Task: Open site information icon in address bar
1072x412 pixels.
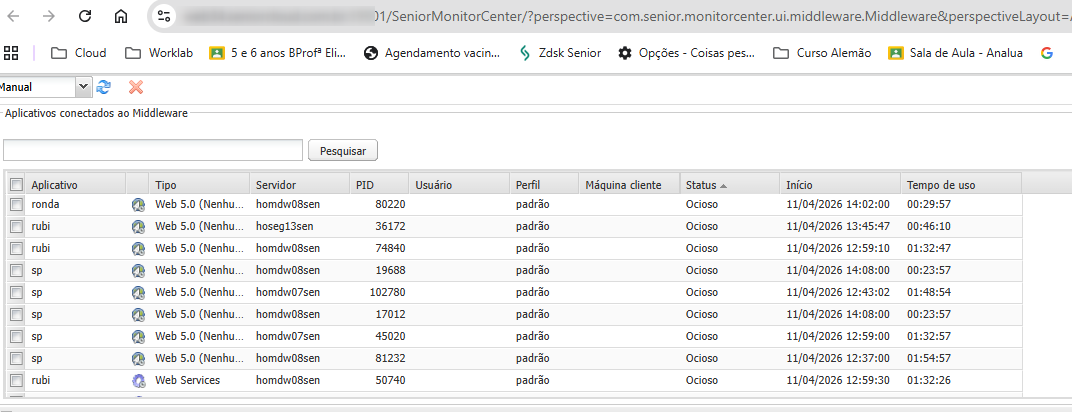Action: point(164,16)
